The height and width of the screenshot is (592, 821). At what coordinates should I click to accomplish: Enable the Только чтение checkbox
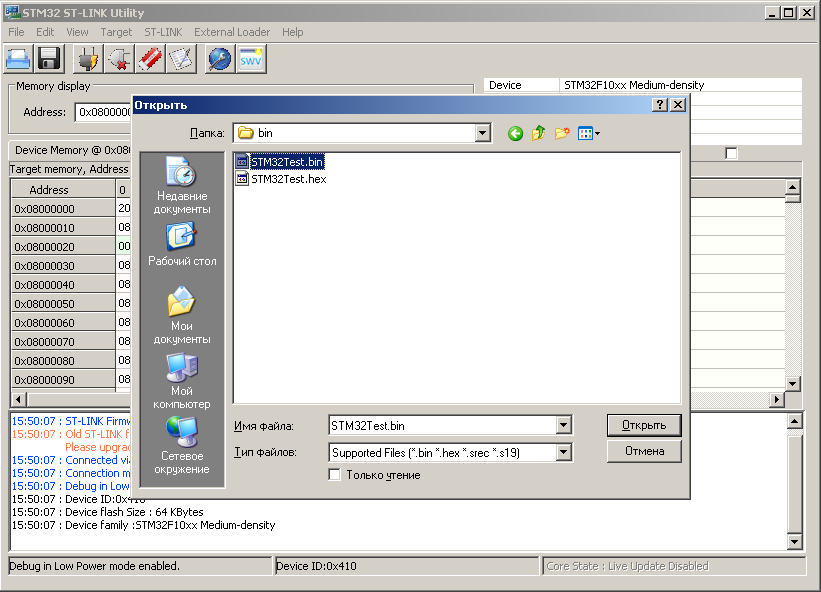[335, 475]
